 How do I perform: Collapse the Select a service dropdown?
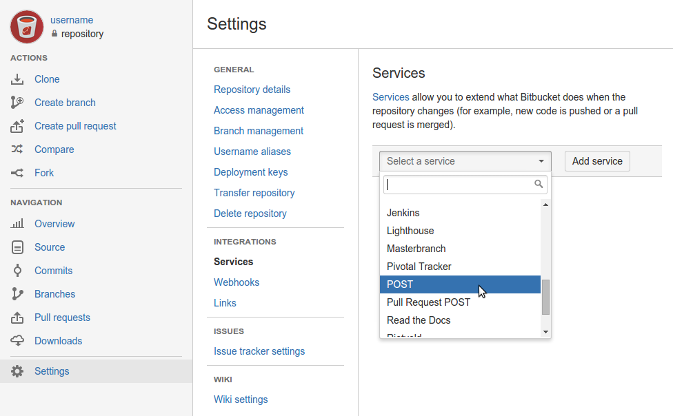pyautogui.click(x=465, y=161)
